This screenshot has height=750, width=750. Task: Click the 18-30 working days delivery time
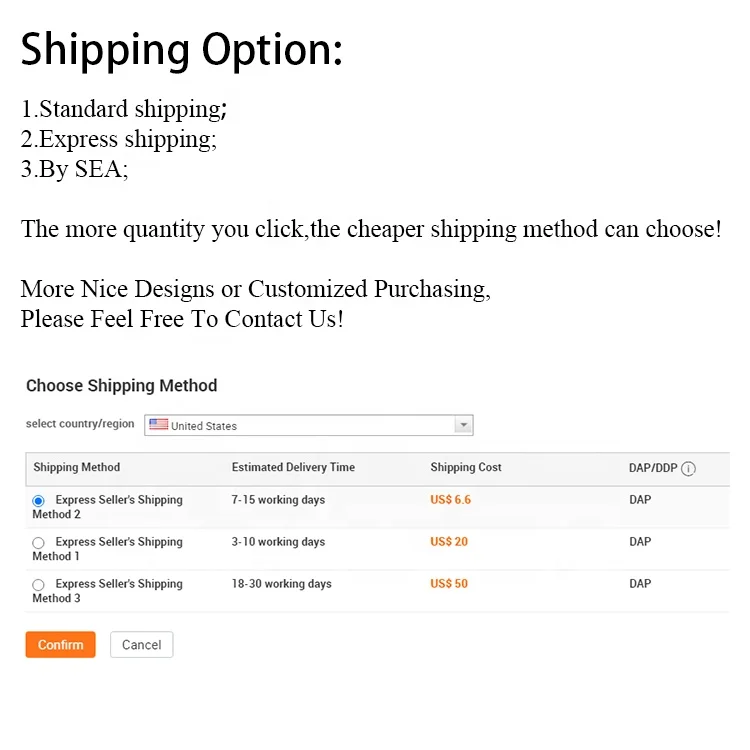click(x=282, y=584)
